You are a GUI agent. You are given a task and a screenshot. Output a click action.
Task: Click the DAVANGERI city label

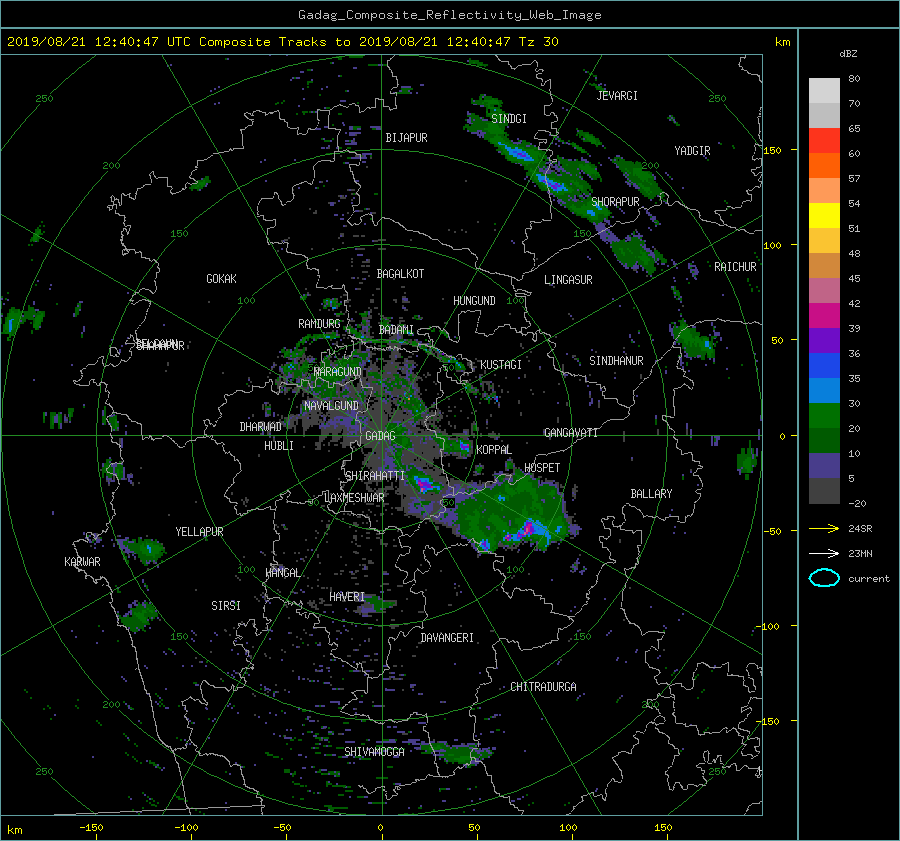(447, 638)
